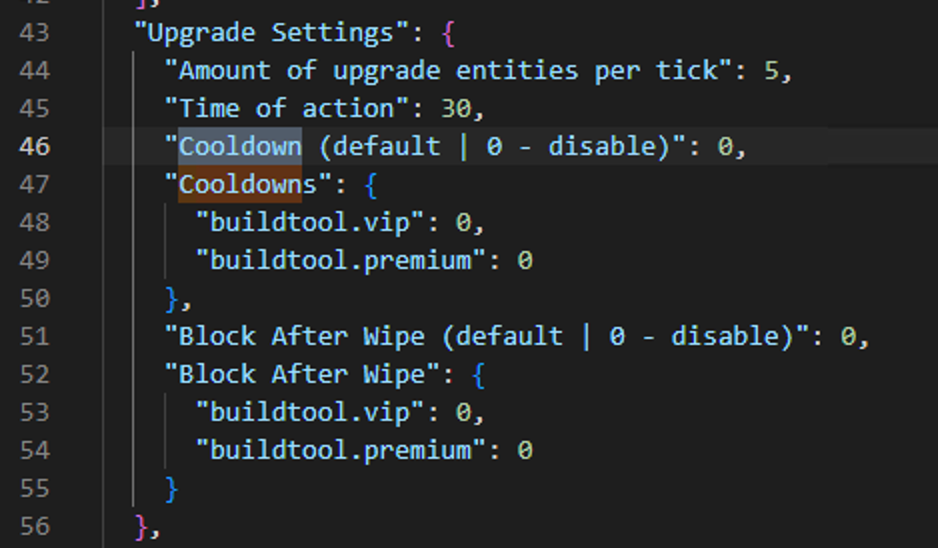Click the opening brace after "Upgrade Settings"
This screenshot has width=938, height=548.
449,34
